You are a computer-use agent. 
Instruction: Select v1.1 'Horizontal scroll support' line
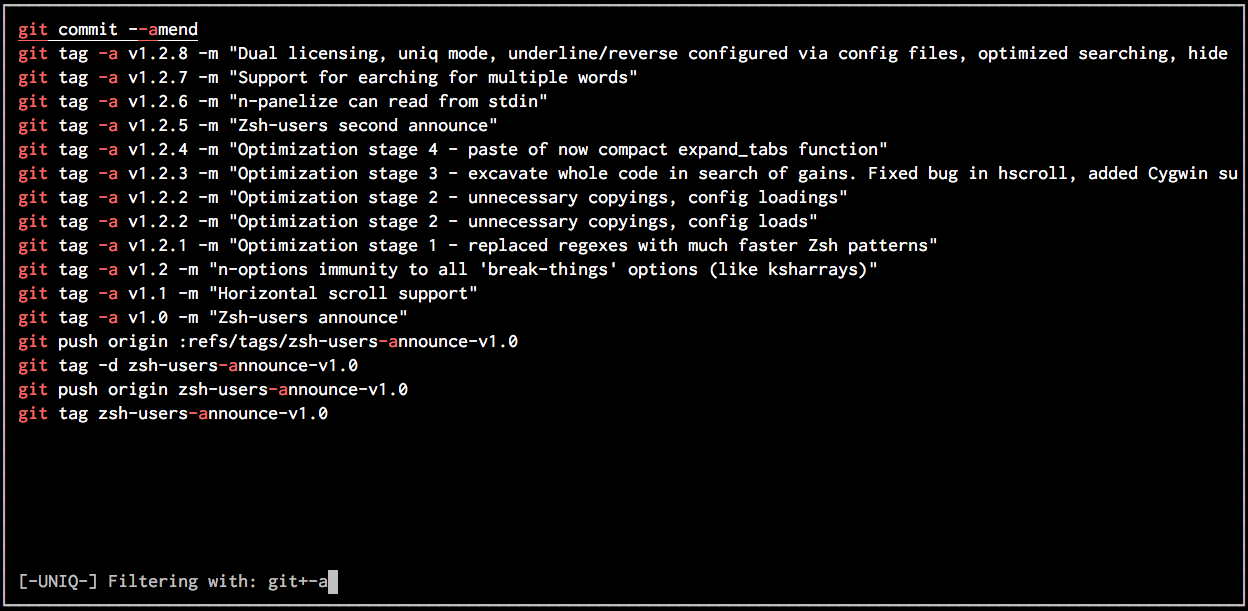click(x=248, y=294)
